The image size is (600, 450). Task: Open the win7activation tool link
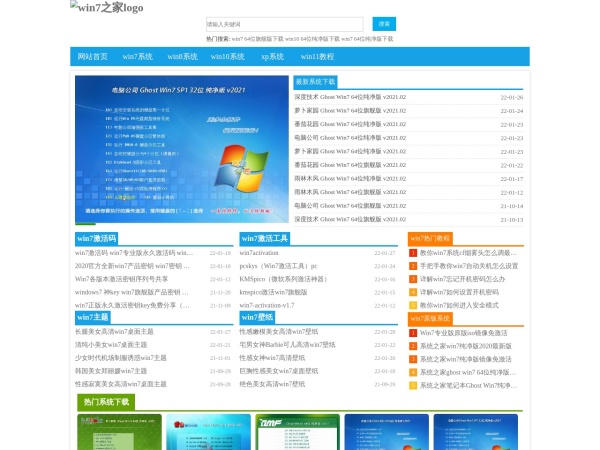pos(259,253)
